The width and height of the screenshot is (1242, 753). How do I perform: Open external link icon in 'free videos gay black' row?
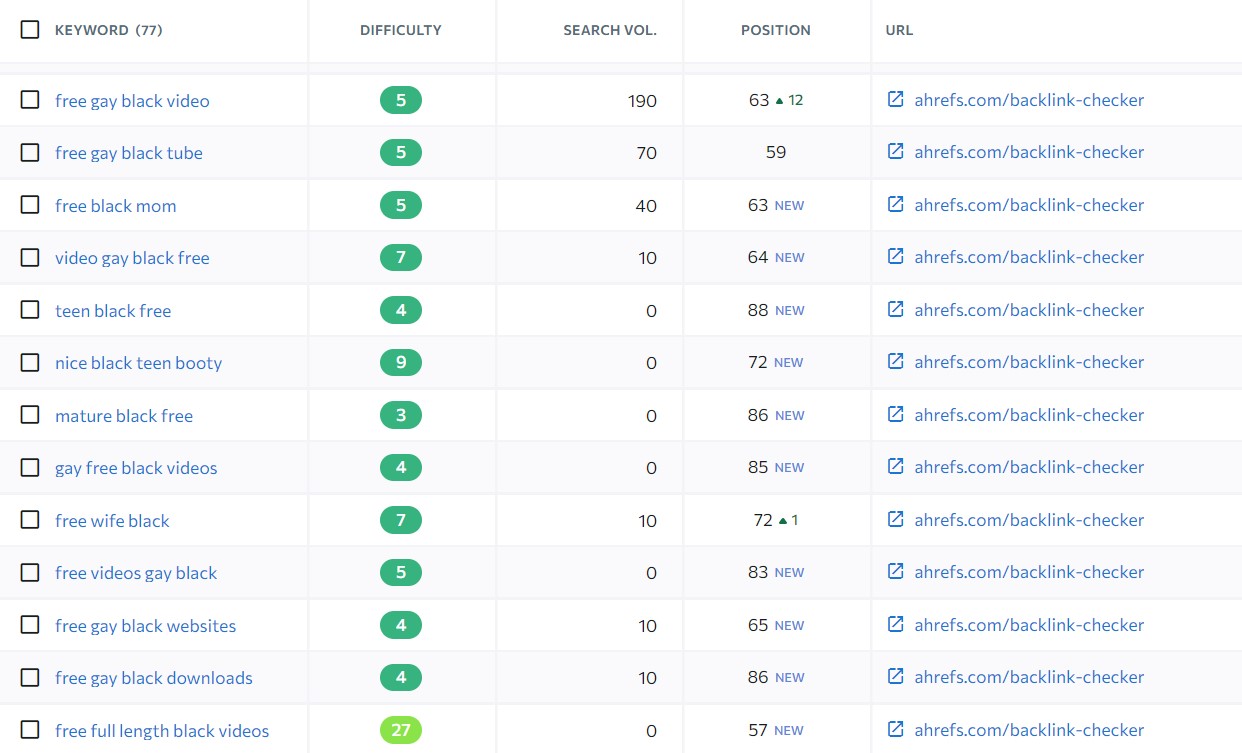click(896, 571)
